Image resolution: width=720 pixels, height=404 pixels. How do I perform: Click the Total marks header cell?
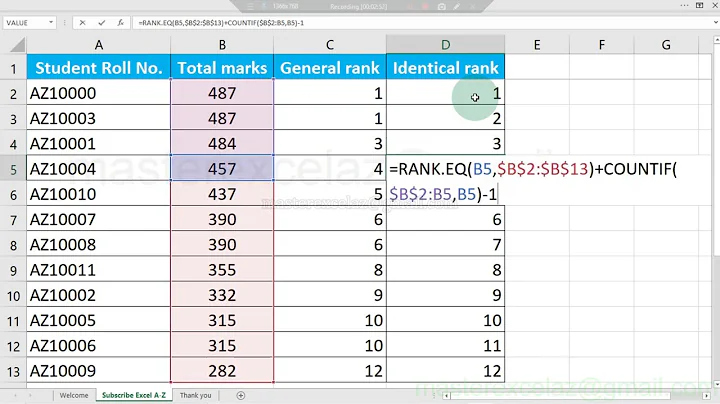[x=222, y=67]
